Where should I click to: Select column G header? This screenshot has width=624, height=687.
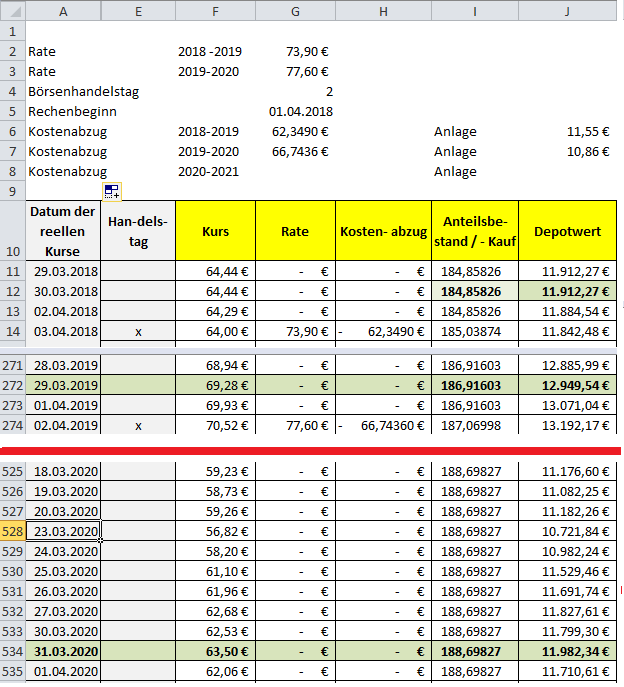[x=295, y=11]
